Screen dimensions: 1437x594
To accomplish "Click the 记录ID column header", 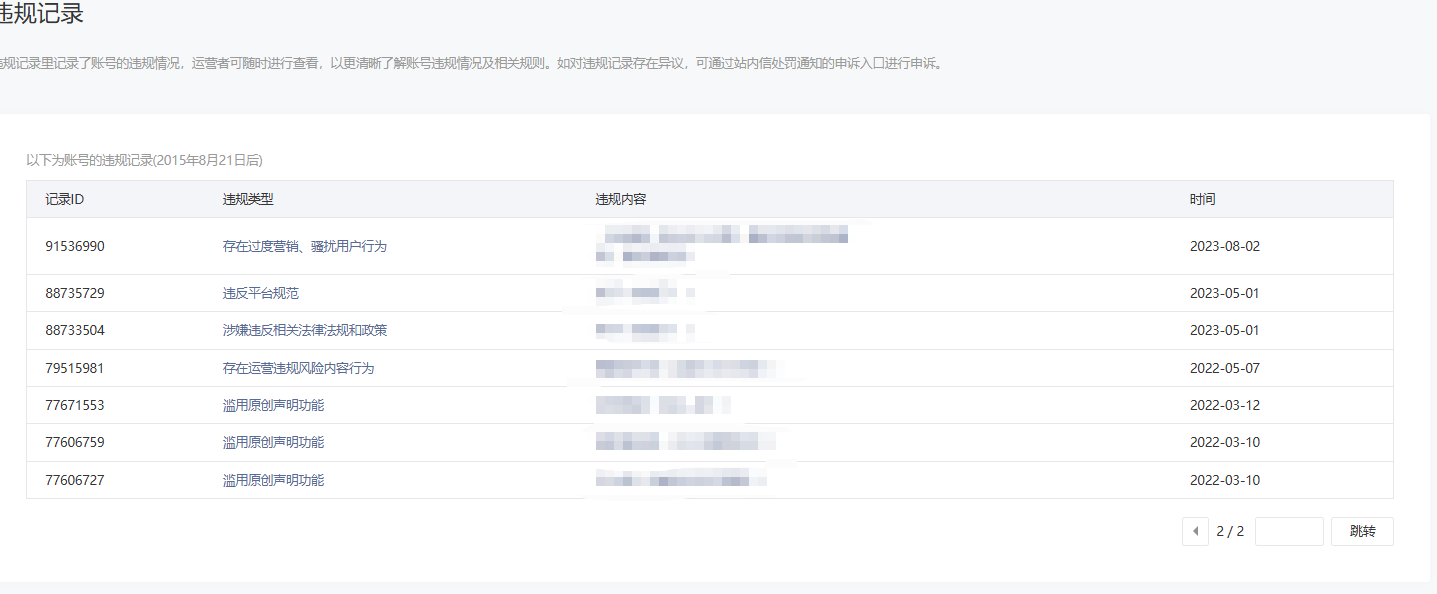I will click(64, 199).
